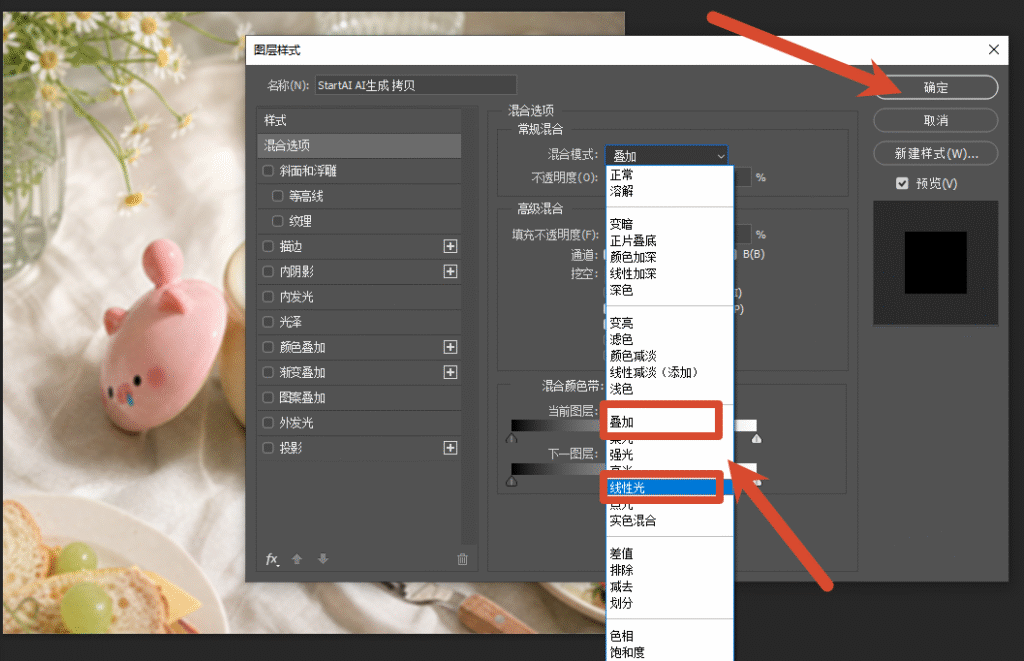Toggle the 预览(V) checkbox
Image resolution: width=1024 pixels, height=661 pixels.
(902, 184)
